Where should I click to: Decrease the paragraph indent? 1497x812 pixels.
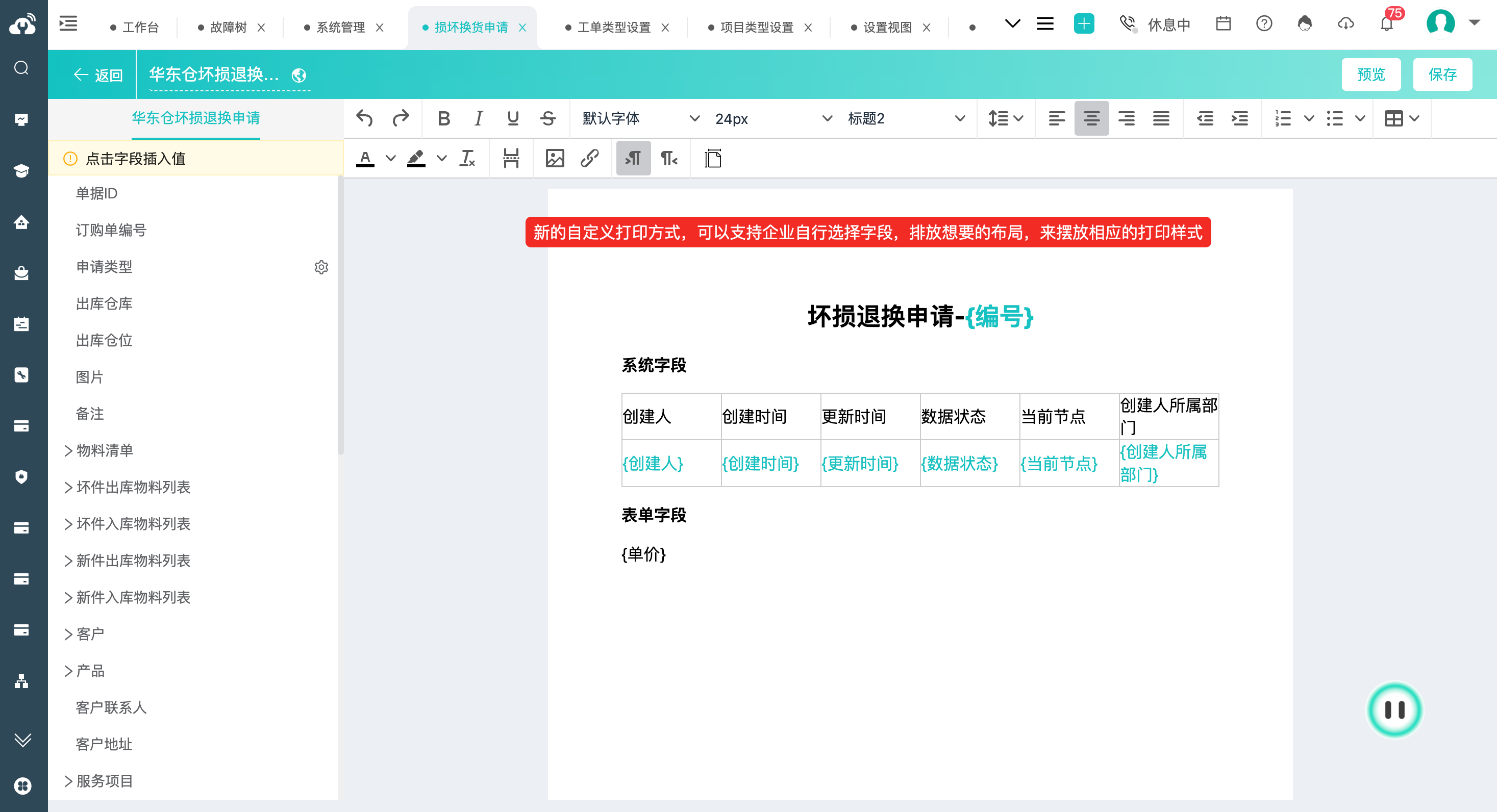1205,118
